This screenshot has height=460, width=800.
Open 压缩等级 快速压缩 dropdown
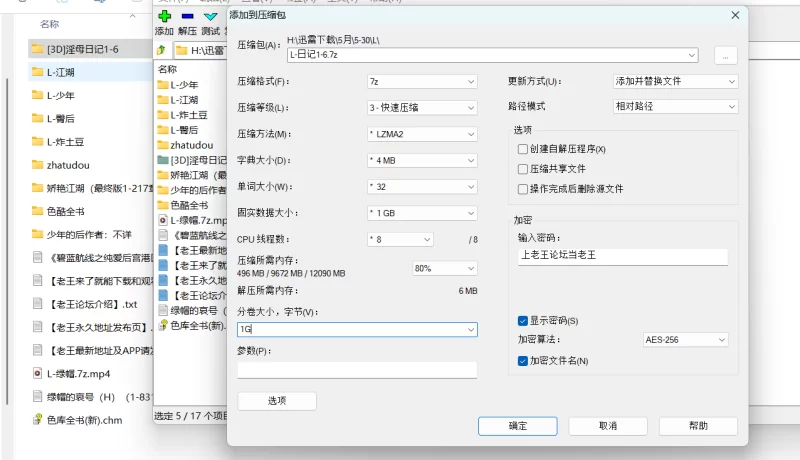coord(422,108)
